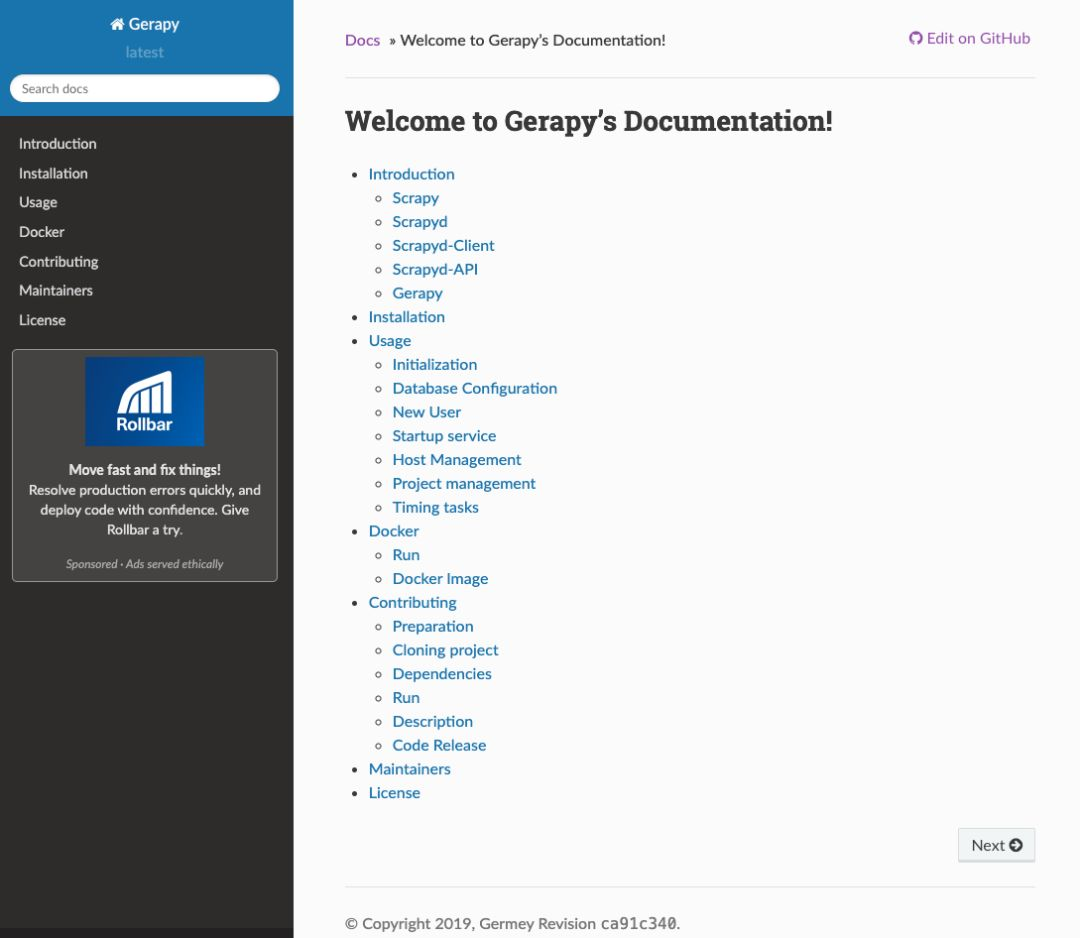Screen dimensions: 1080x938
Task: Open Maintainers in the sidebar
Action: 56,291
